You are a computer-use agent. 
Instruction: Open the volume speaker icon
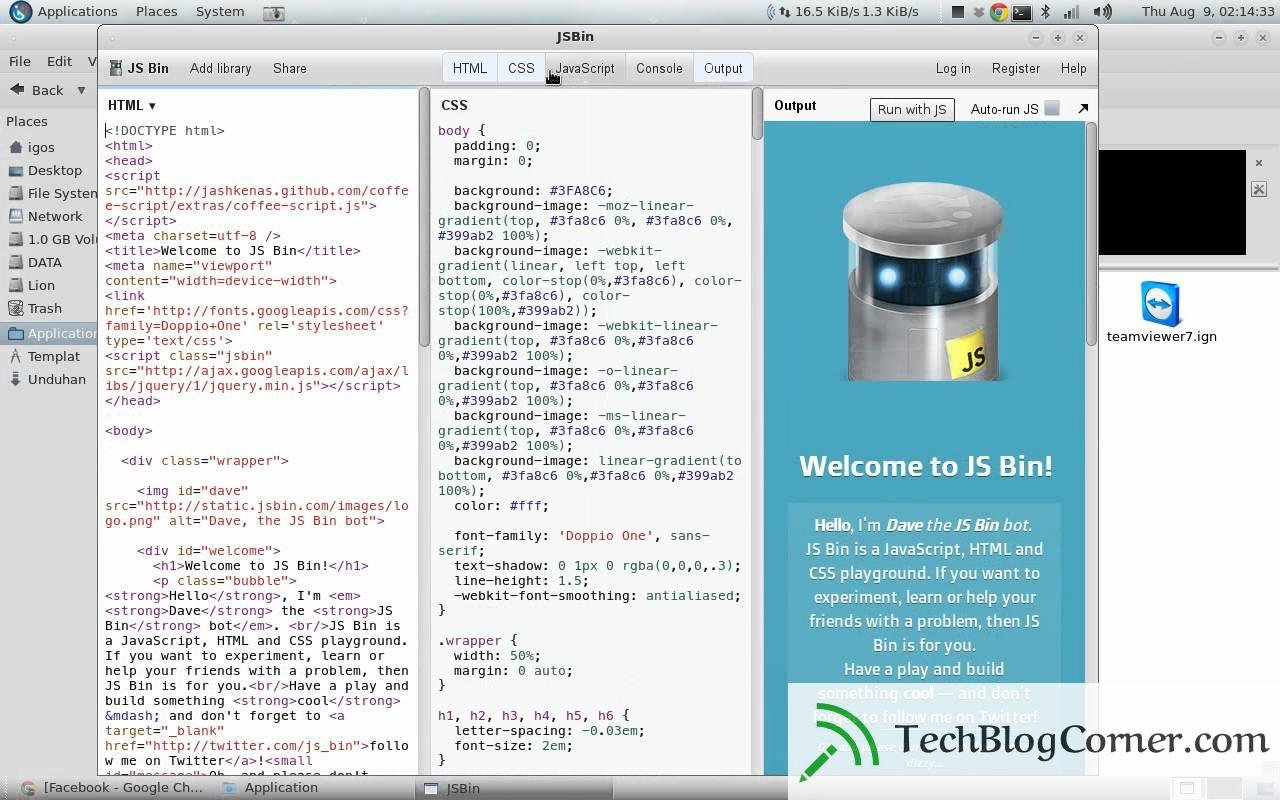(x=1102, y=12)
